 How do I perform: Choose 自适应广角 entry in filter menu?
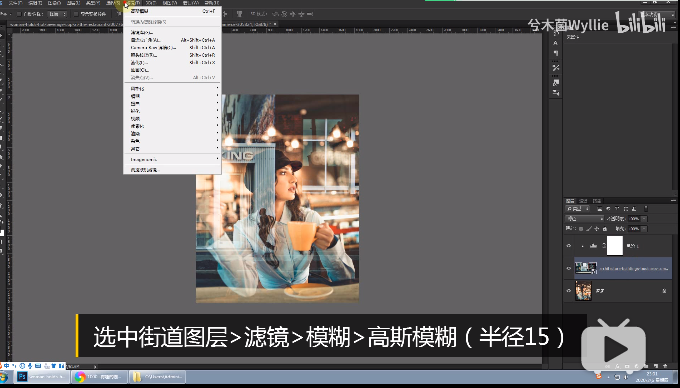pos(173,40)
